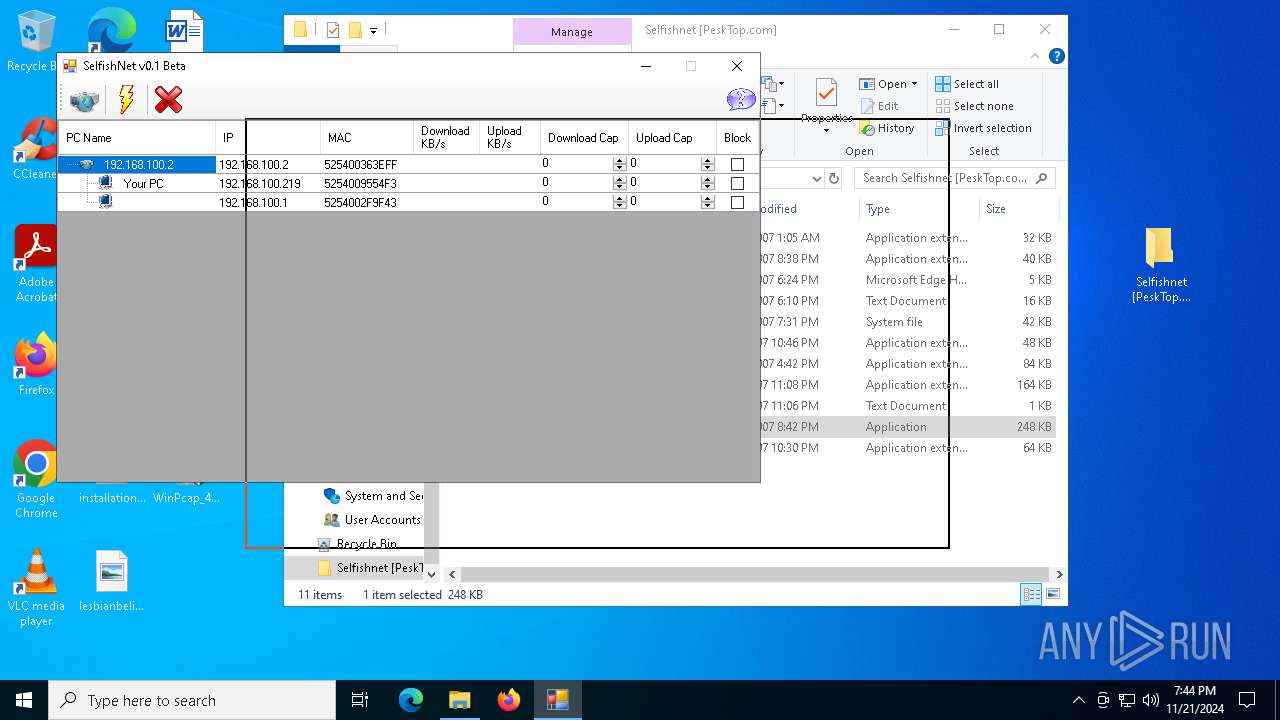Click the red X stop icon

point(168,99)
